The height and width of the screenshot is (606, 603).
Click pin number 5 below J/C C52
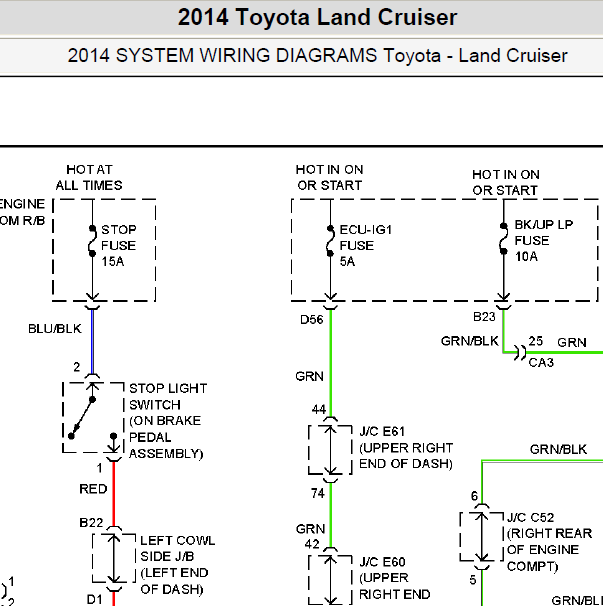coord(473,580)
